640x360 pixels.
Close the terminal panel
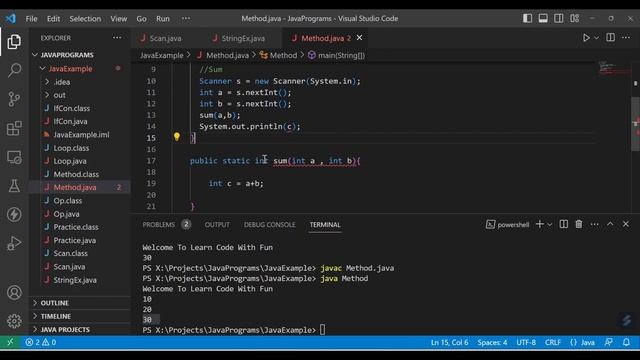coord(626,224)
